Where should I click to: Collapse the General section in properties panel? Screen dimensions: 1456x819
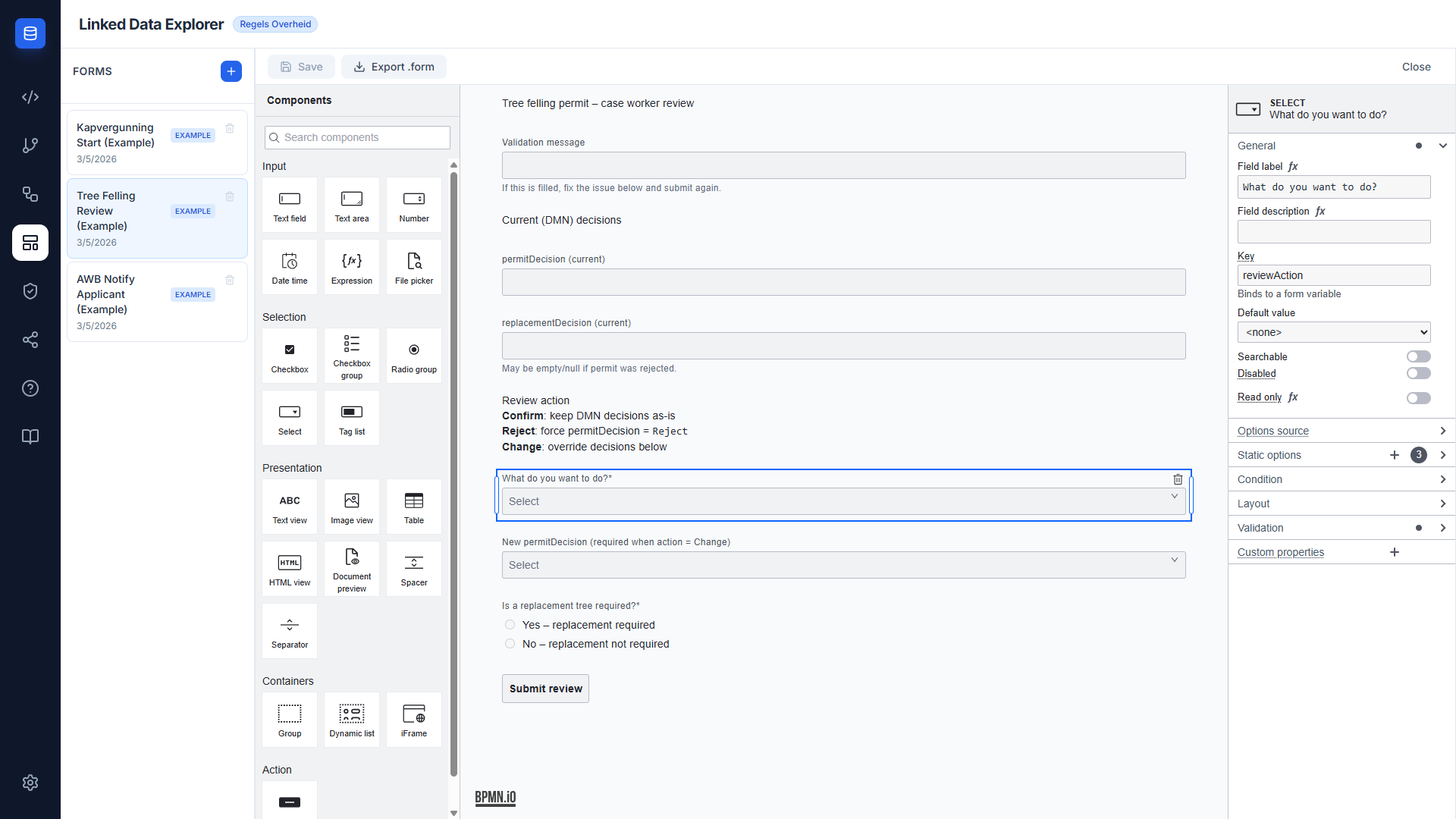1442,145
